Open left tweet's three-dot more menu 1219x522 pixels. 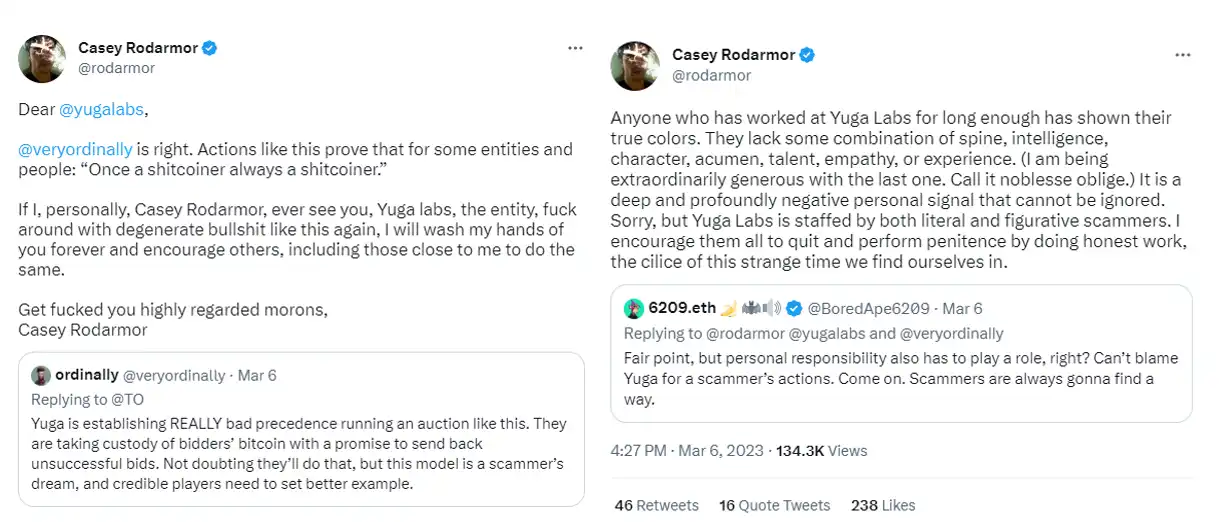[574, 47]
